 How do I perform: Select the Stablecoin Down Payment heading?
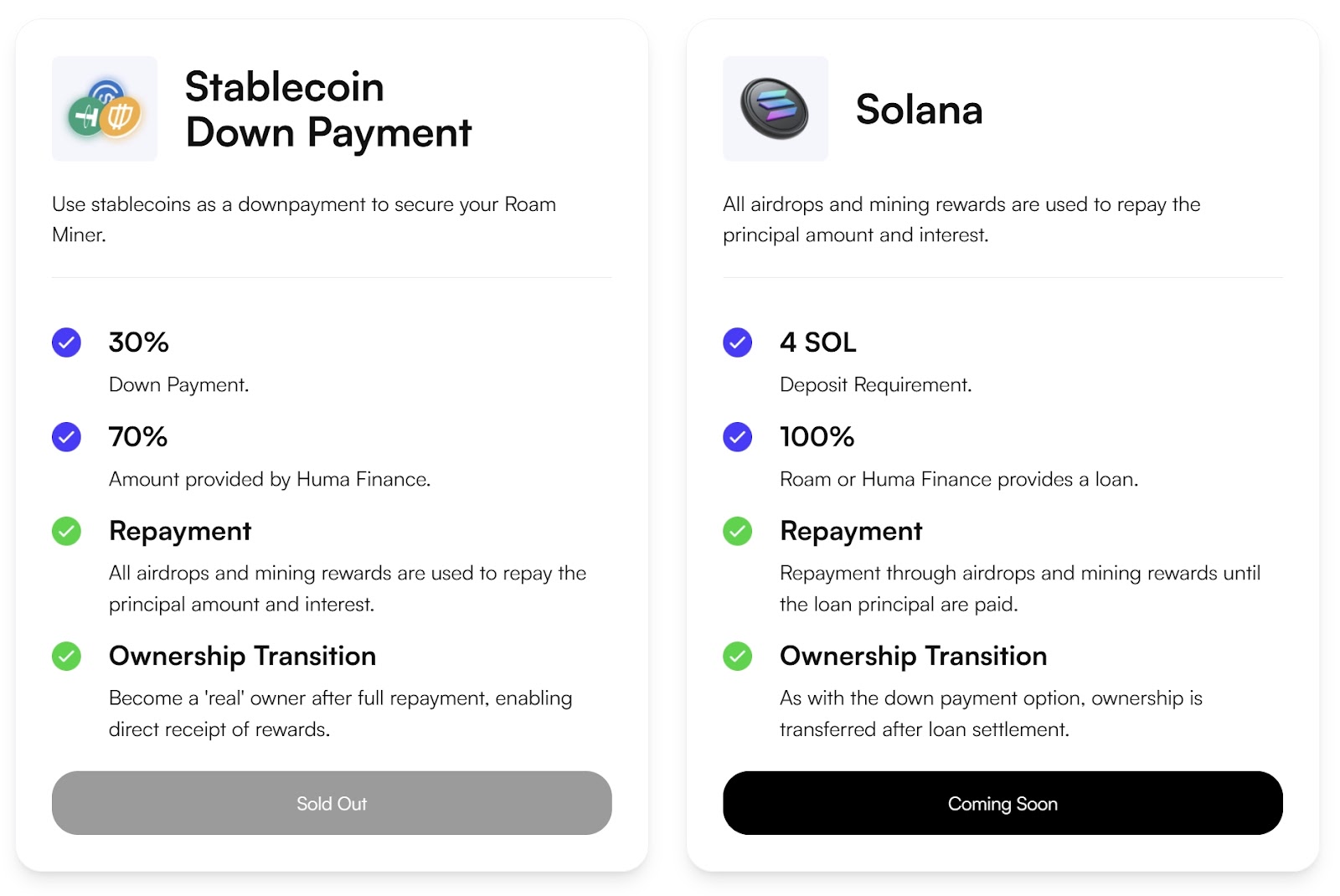pos(328,110)
